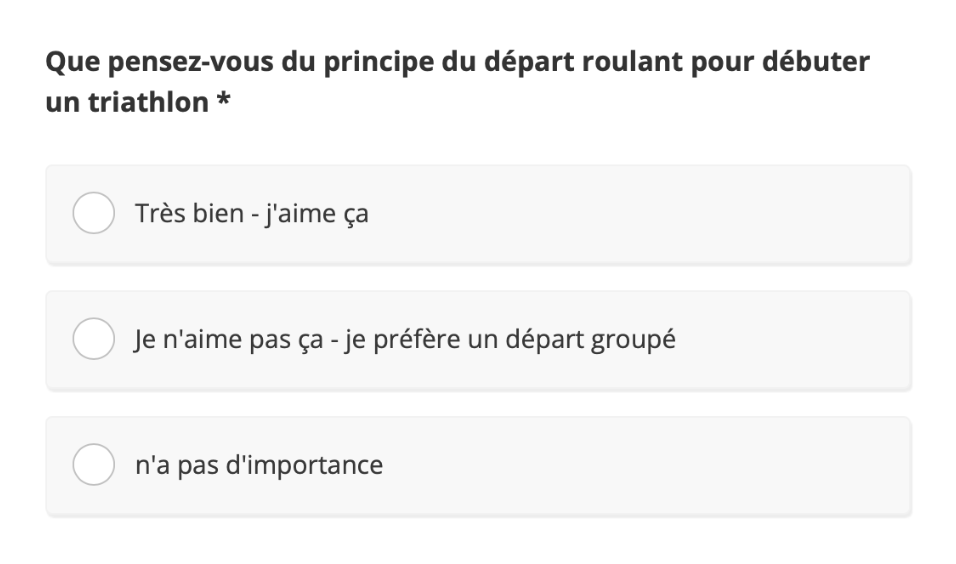This screenshot has height=564, width=956.
Task: Choose the first answer option card
Action: (x=479, y=214)
